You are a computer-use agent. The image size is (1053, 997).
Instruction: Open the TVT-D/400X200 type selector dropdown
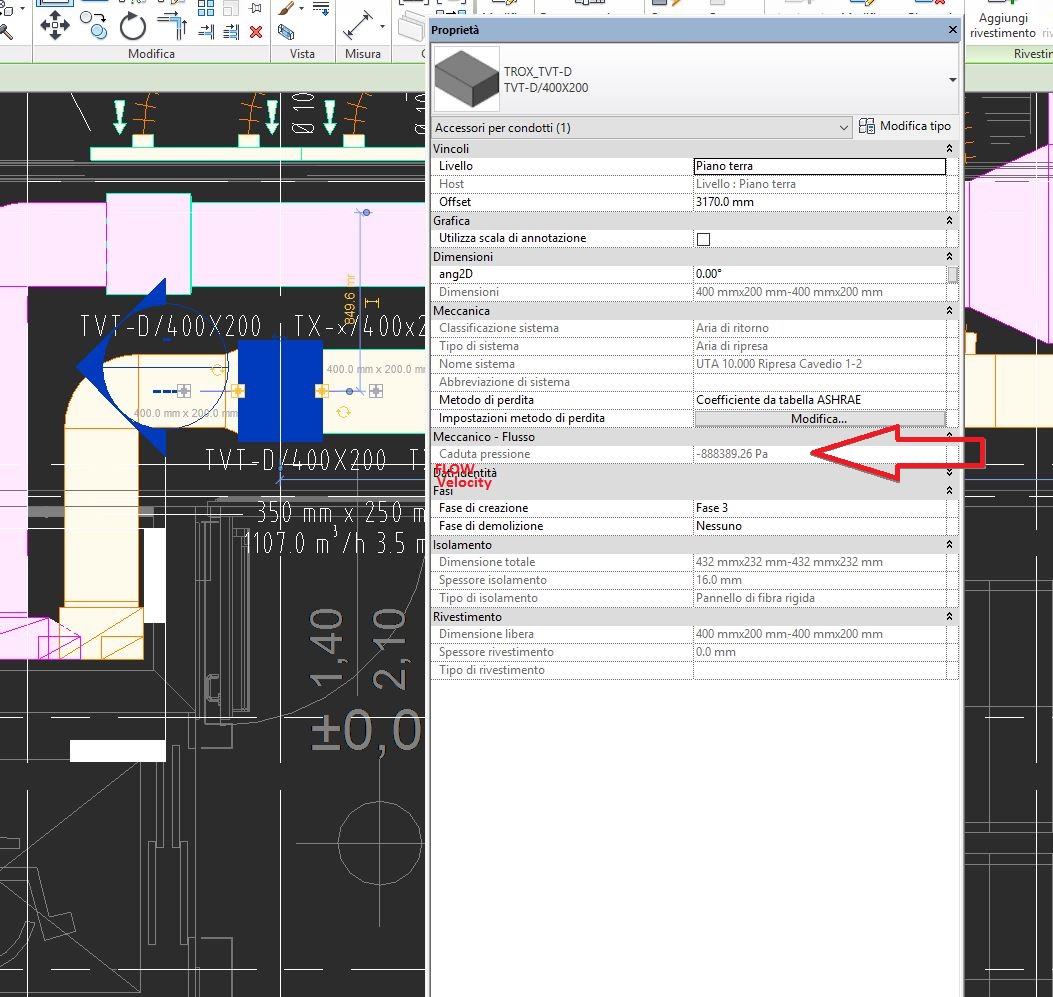click(x=951, y=80)
